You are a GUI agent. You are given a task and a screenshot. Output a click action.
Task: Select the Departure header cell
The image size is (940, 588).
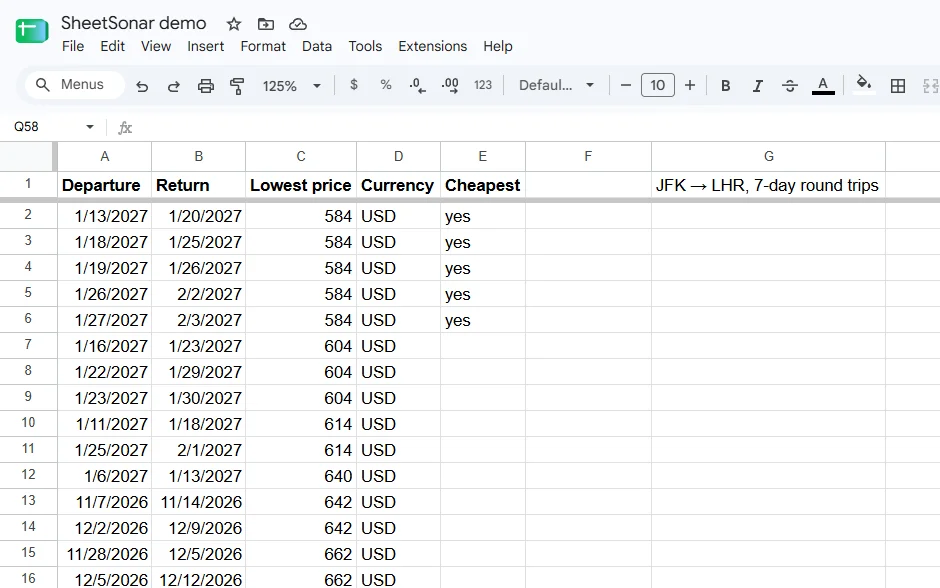(104, 185)
